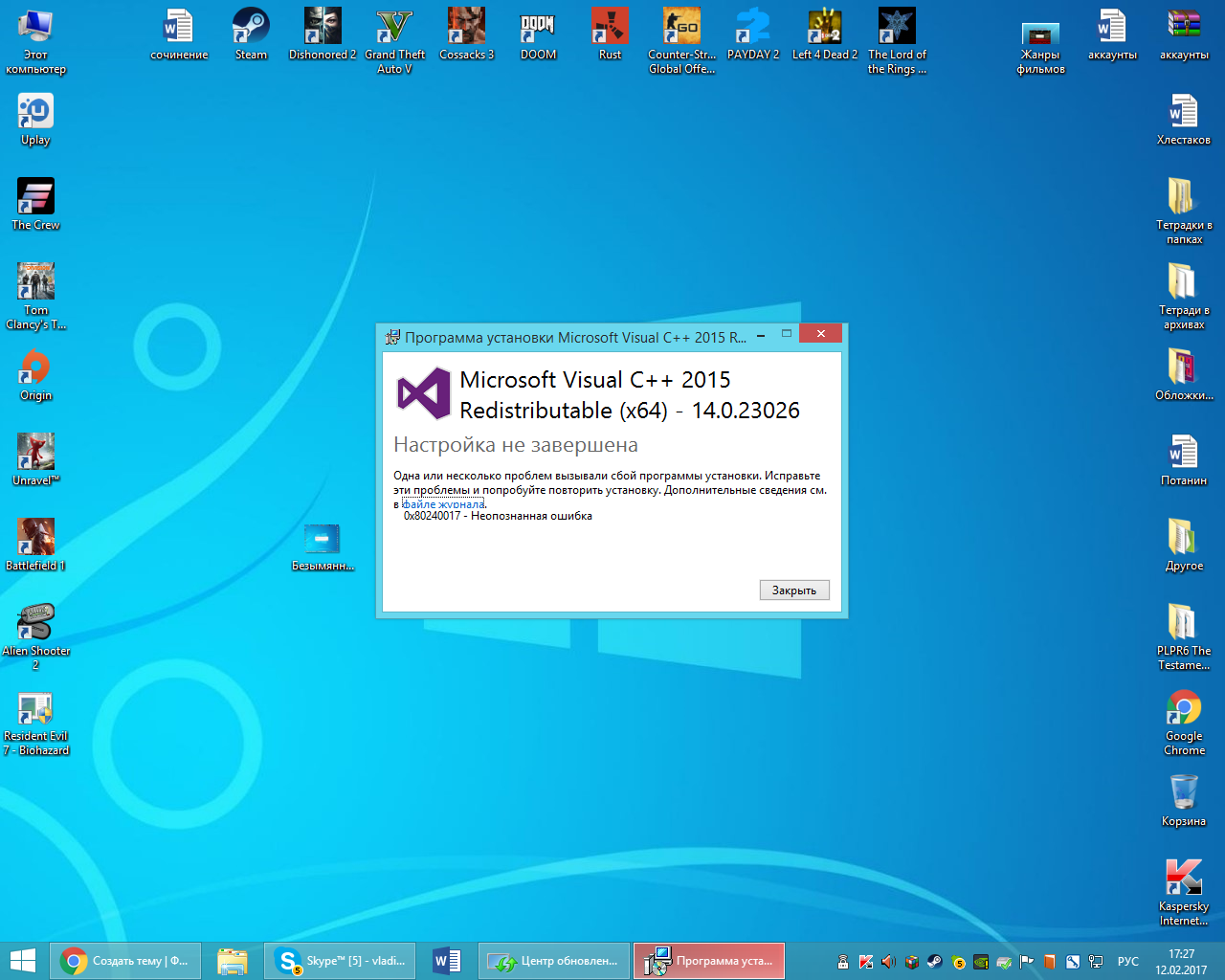This screenshot has width=1225, height=980.
Task: Select the Left 4 Dead 2 shortcut
Action: (x=825, y=34)
